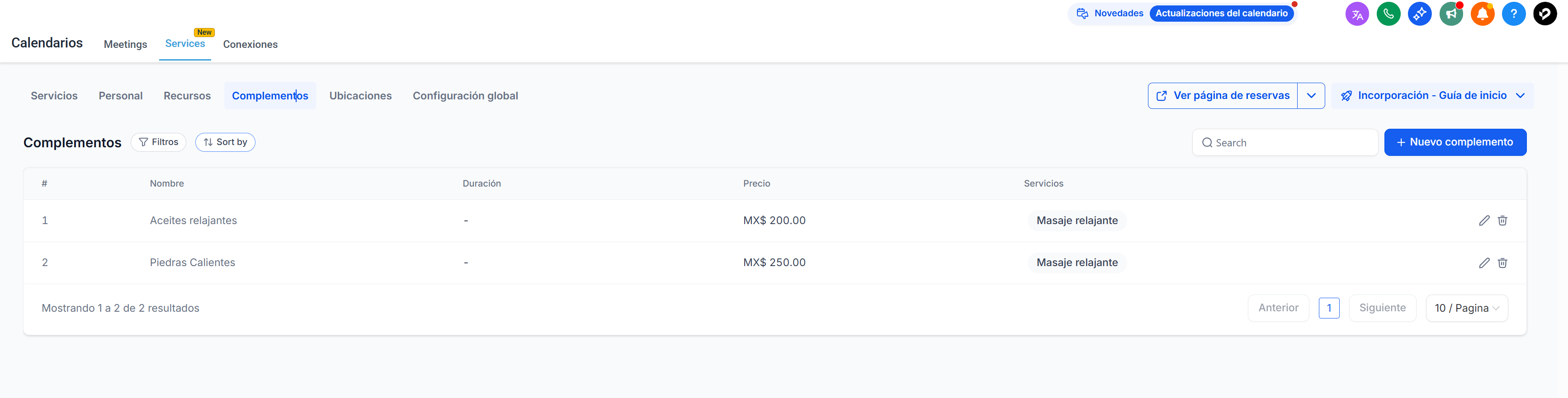The width and height of the screenshot is (1568, 398).
Task: Open the Configuración global tab
Action: pyautogui.click(x=465, y=95)
